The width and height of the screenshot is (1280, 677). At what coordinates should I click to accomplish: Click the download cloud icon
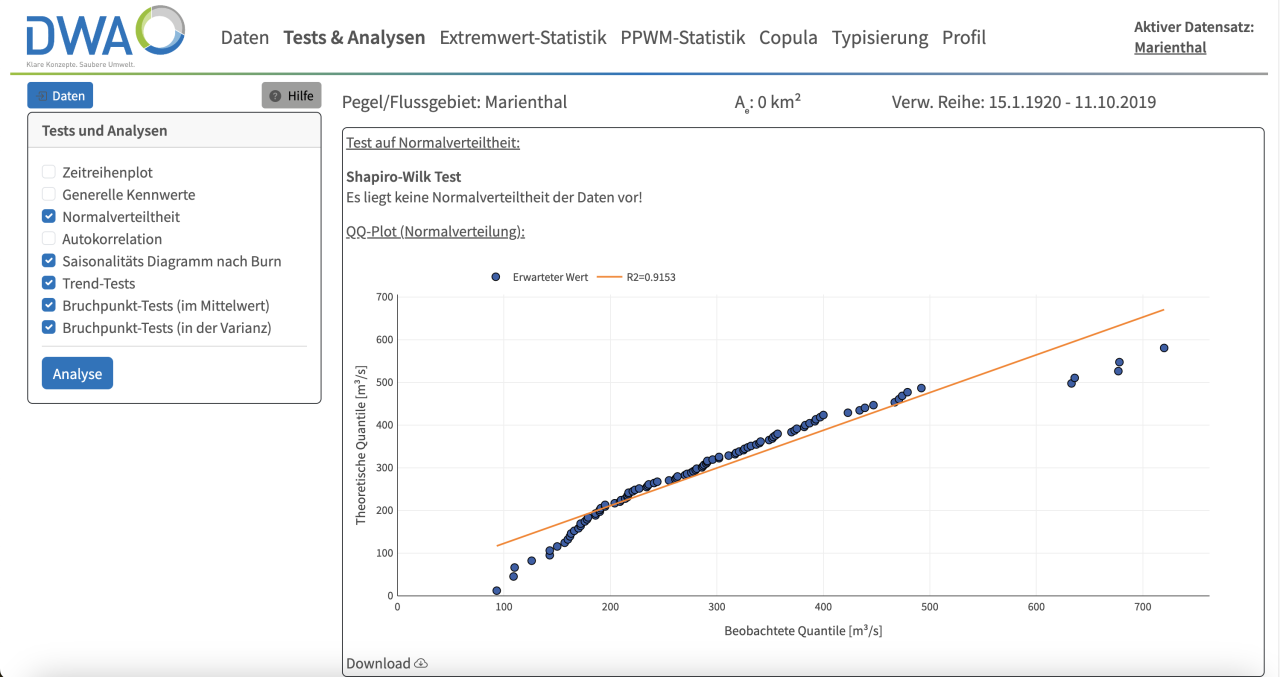point(421,664)
